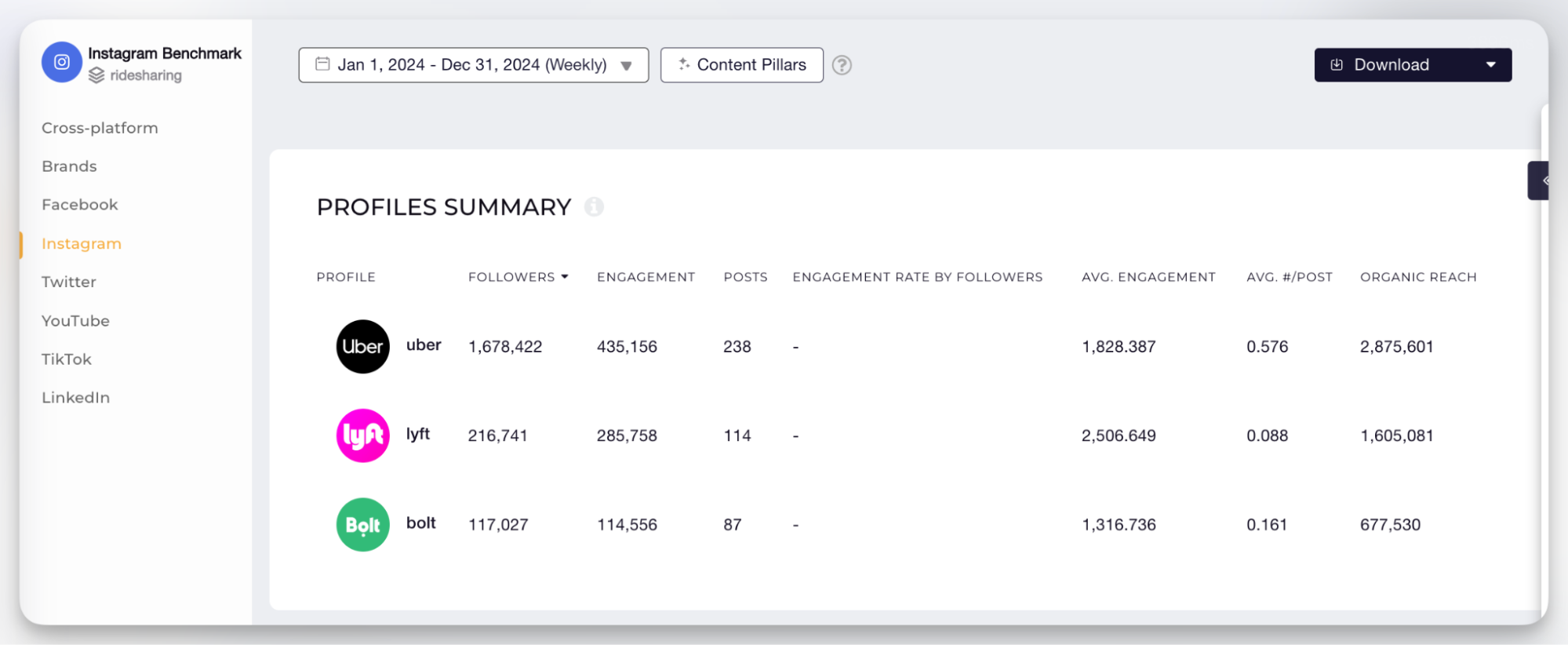Screen dimensions: 1568x645
Task: Click the rideshare group layers icon
Action: coord(96,75)
